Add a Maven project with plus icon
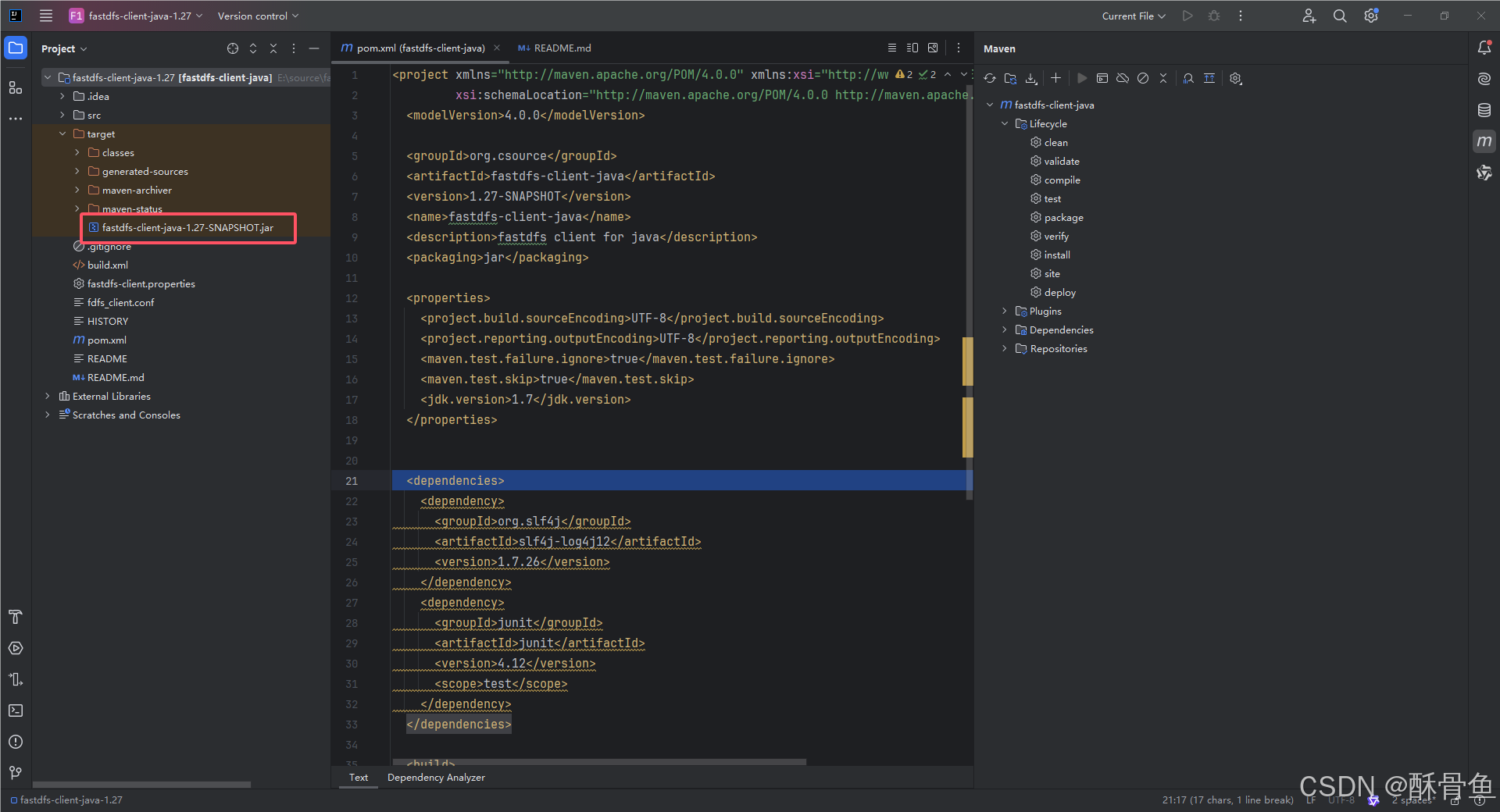Screen dimensions: 1500x812 (1055, 78)
